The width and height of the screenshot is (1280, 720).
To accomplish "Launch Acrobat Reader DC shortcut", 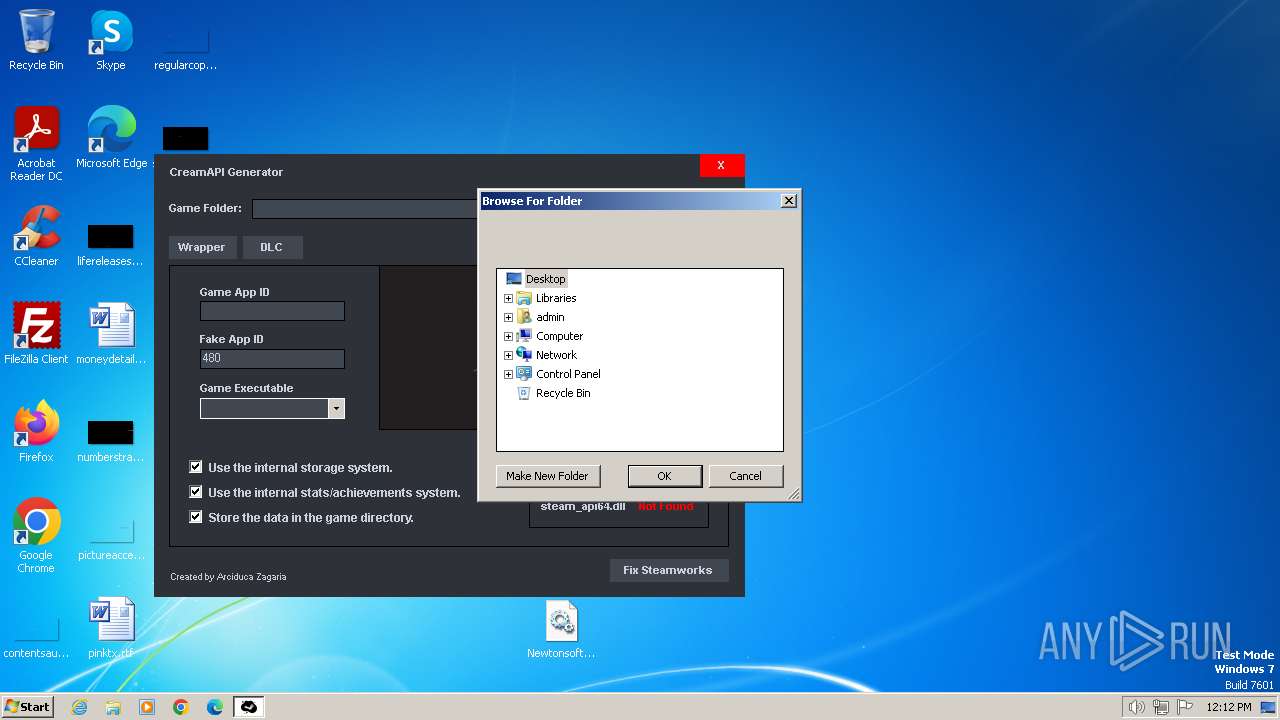I will click(x=36, y=144).
